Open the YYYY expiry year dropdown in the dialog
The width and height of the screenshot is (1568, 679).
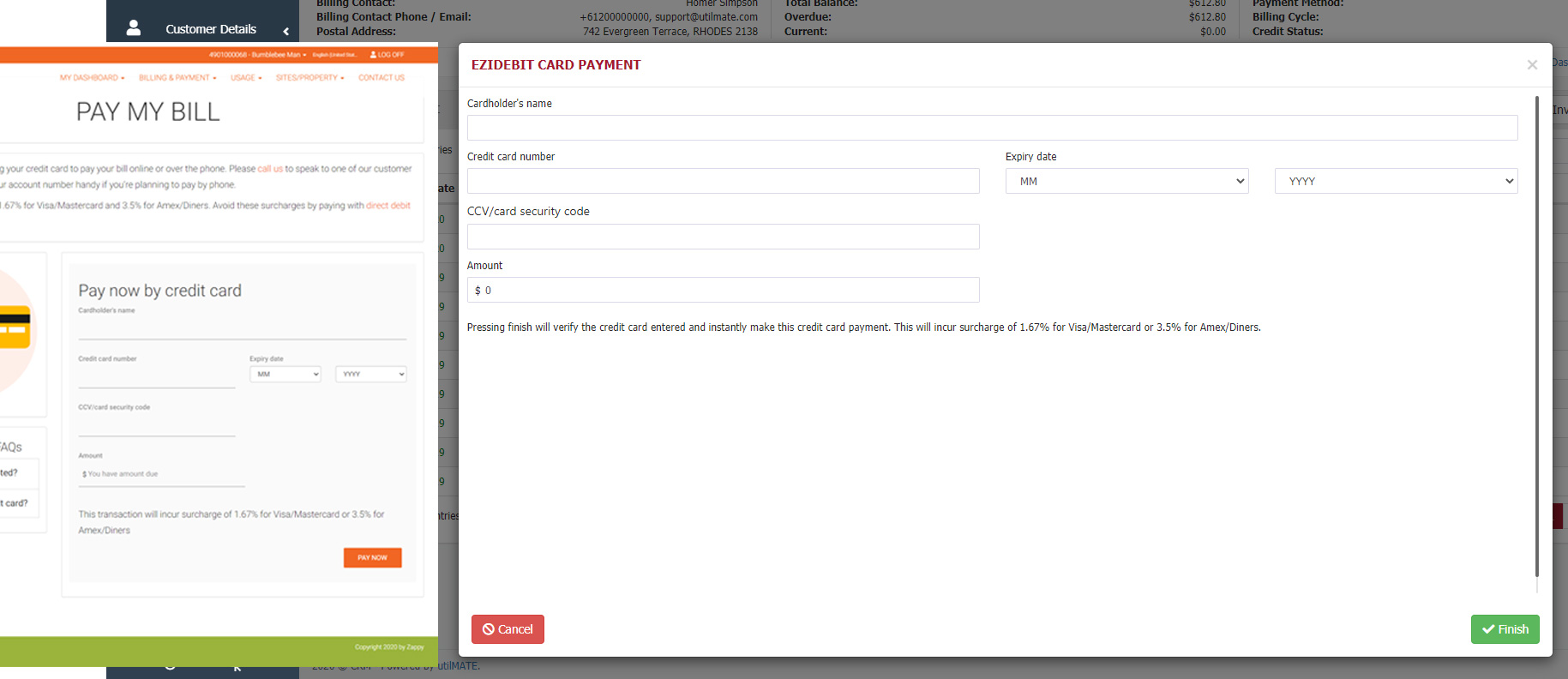1396,181
